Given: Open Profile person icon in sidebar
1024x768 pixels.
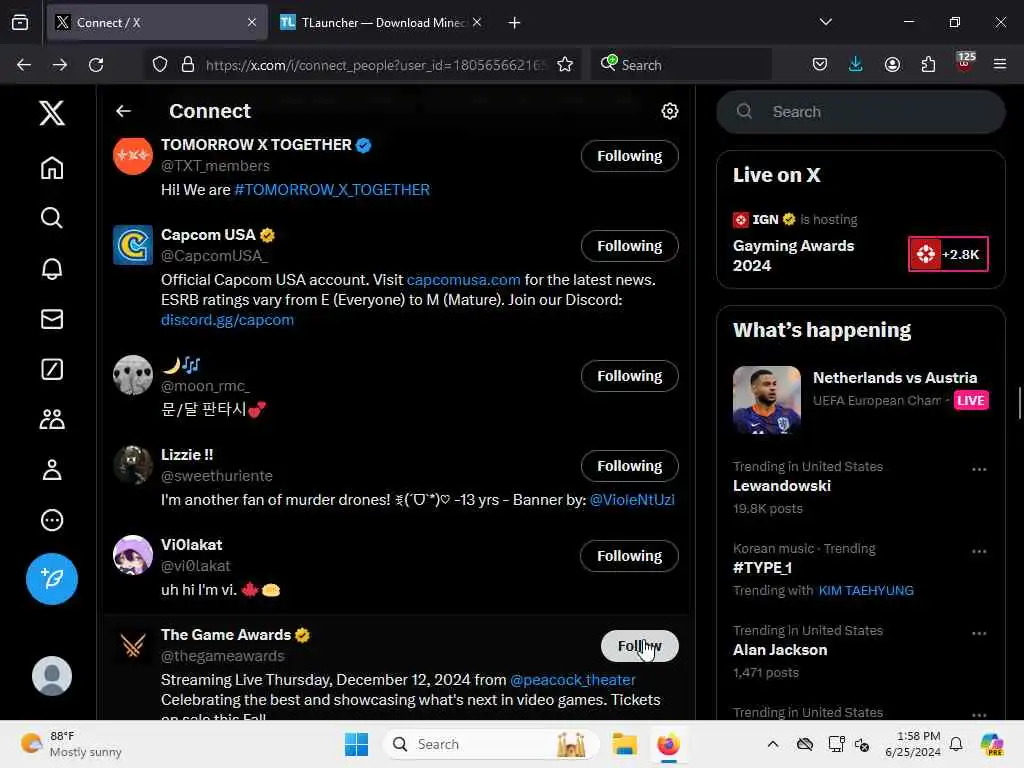Looking at the screenshot, I should coord(52,470).
